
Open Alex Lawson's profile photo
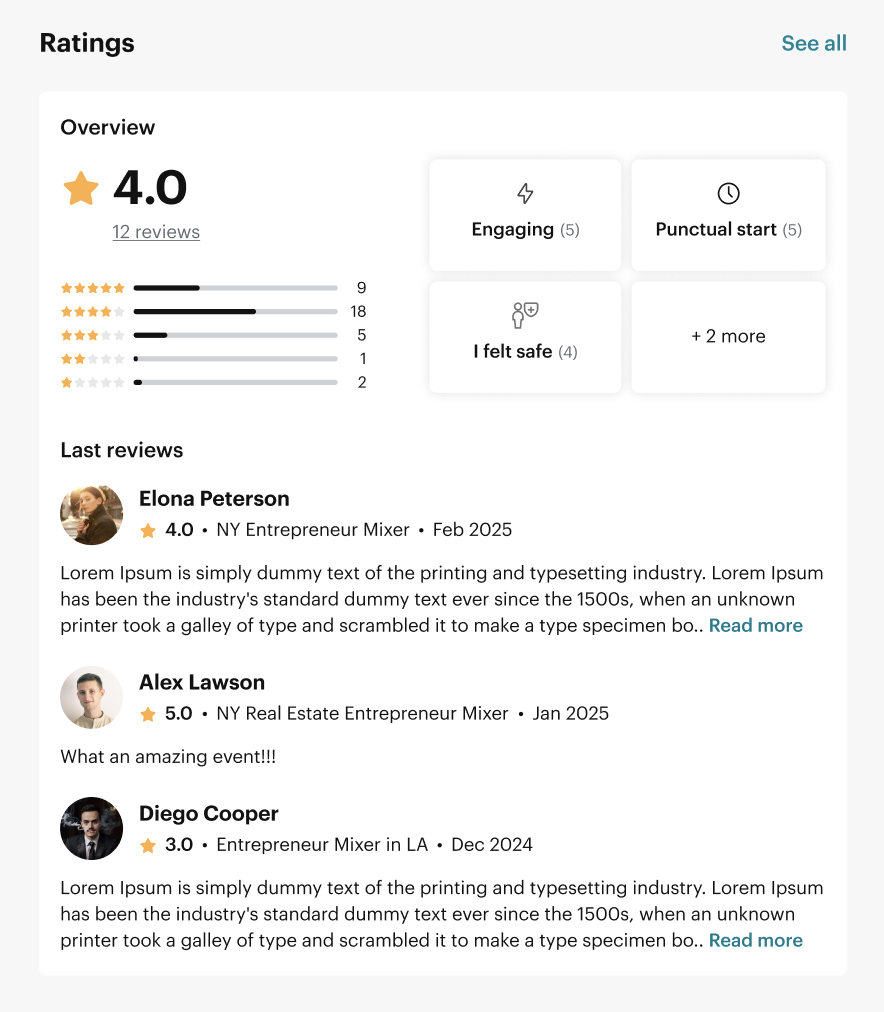coord(92,698)
